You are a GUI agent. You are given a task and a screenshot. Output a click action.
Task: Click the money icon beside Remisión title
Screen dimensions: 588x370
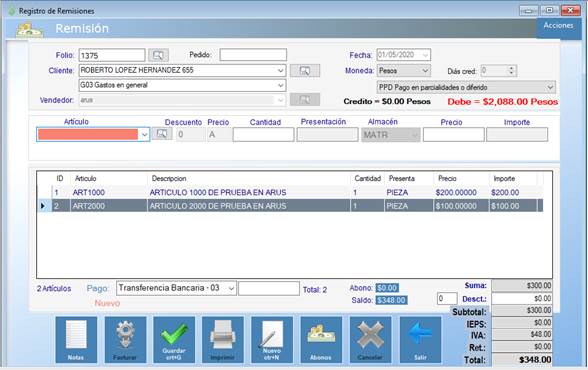(x=29, y=30)
